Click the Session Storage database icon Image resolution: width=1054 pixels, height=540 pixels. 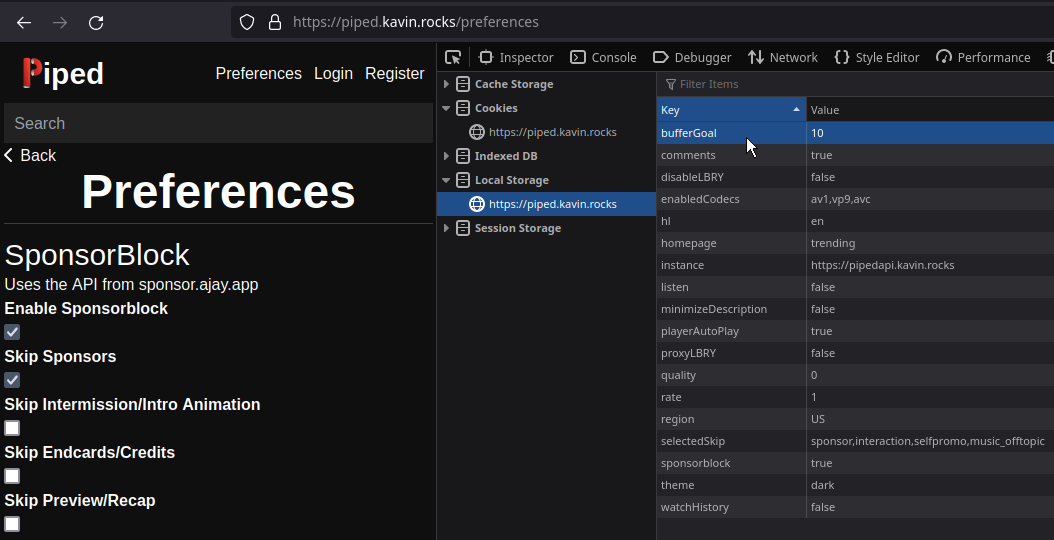coord(462,228)
